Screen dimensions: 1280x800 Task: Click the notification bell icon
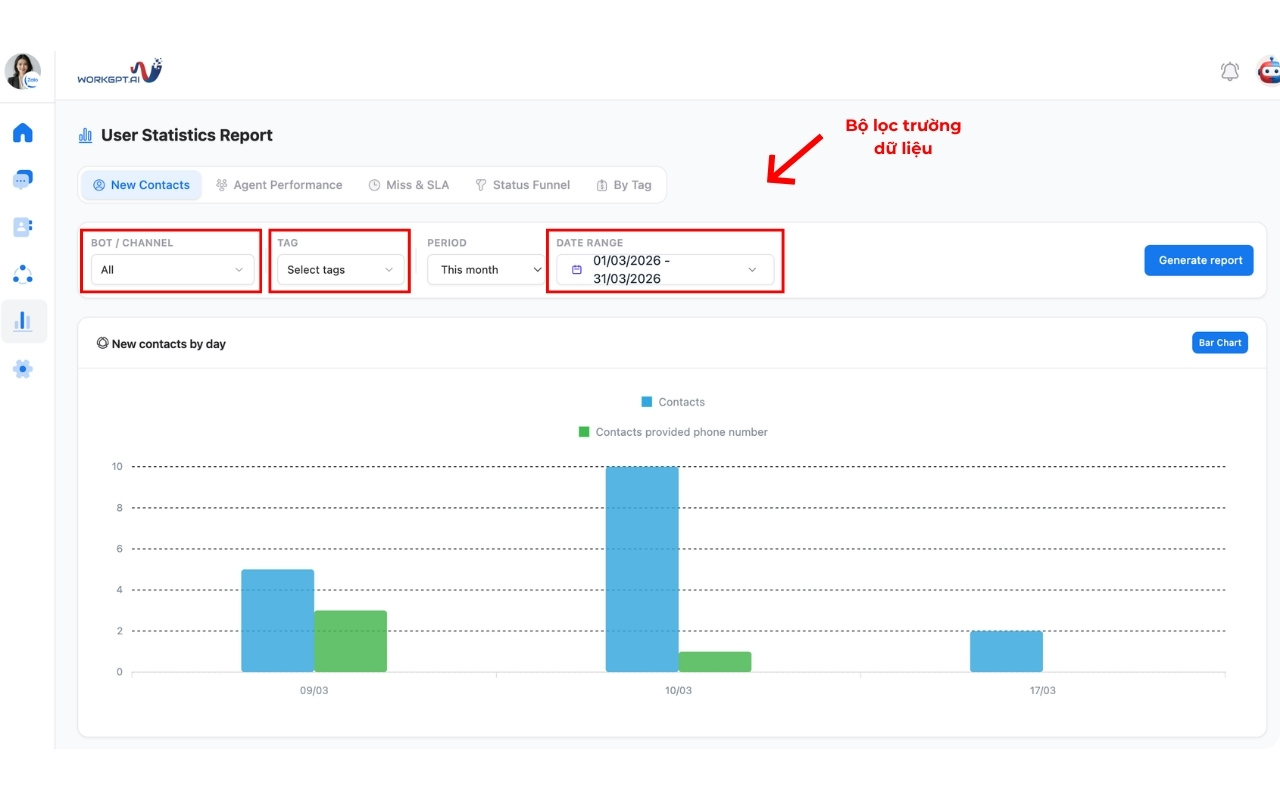tap(1230, 72)
